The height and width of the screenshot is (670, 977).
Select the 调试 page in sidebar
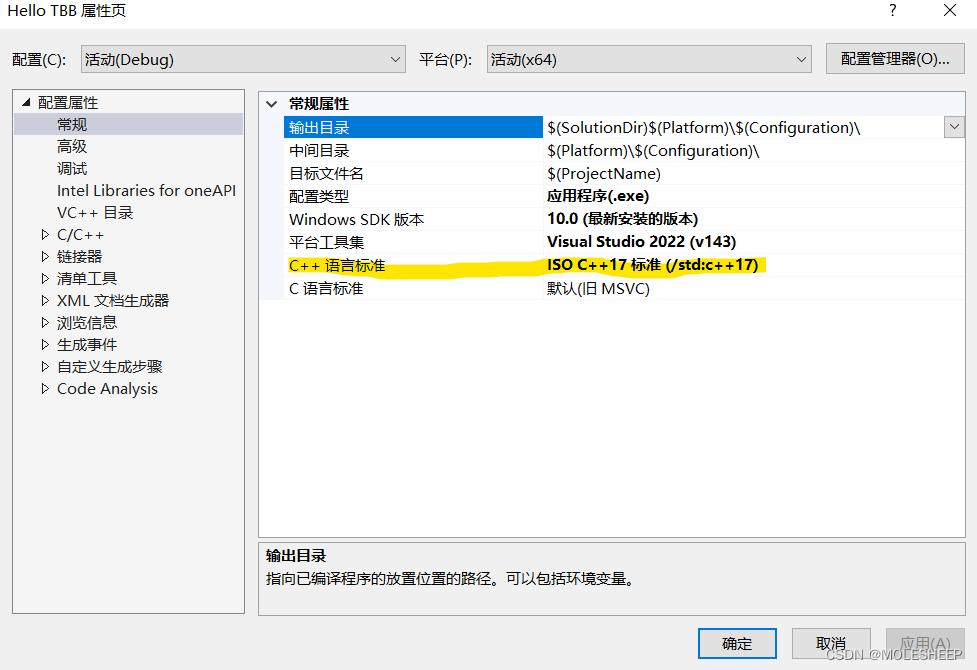[70, 168]
